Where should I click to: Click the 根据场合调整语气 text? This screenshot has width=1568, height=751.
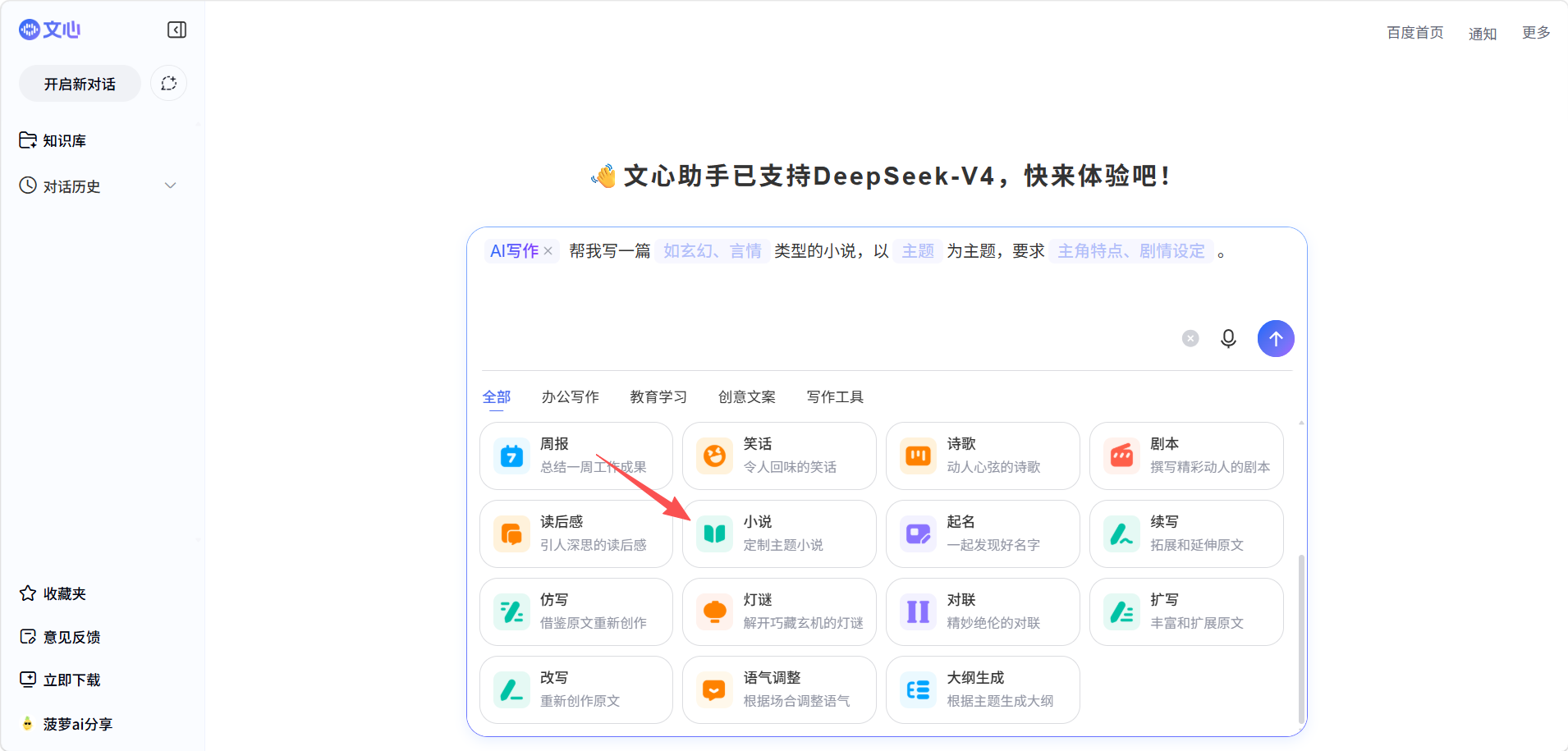click(x=797, y=701)
